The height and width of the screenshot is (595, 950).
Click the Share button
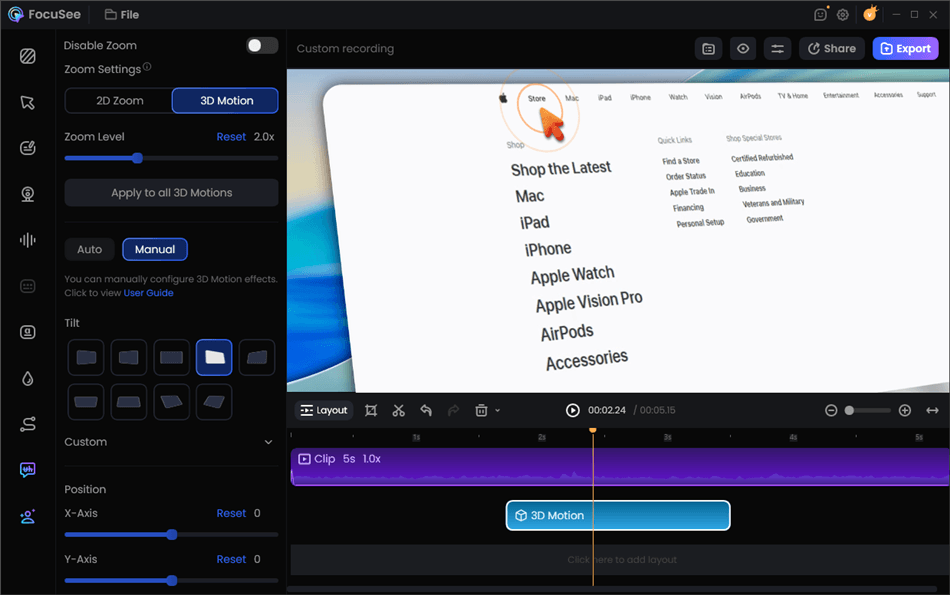832,48
